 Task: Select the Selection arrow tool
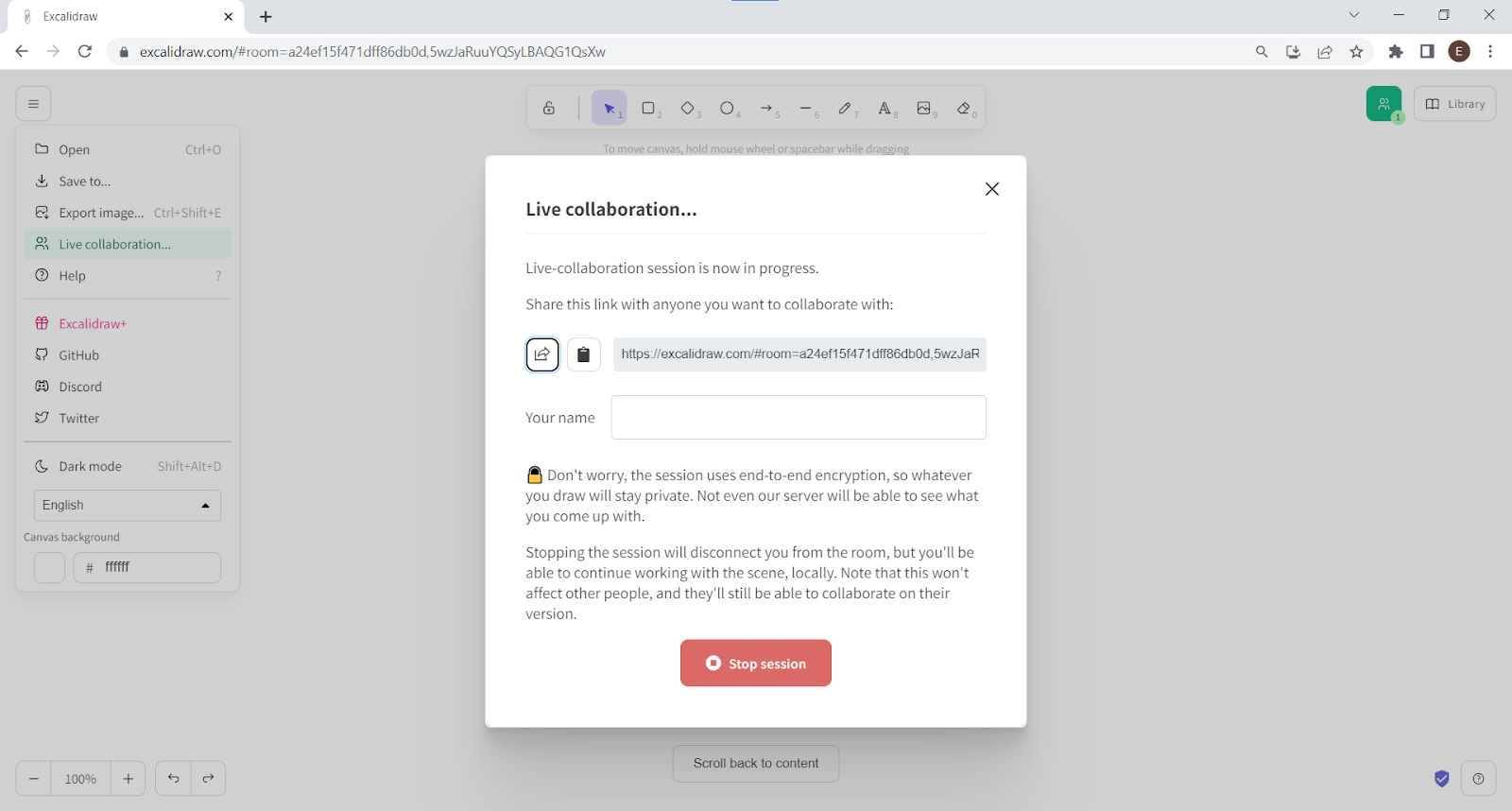[610, 108]
